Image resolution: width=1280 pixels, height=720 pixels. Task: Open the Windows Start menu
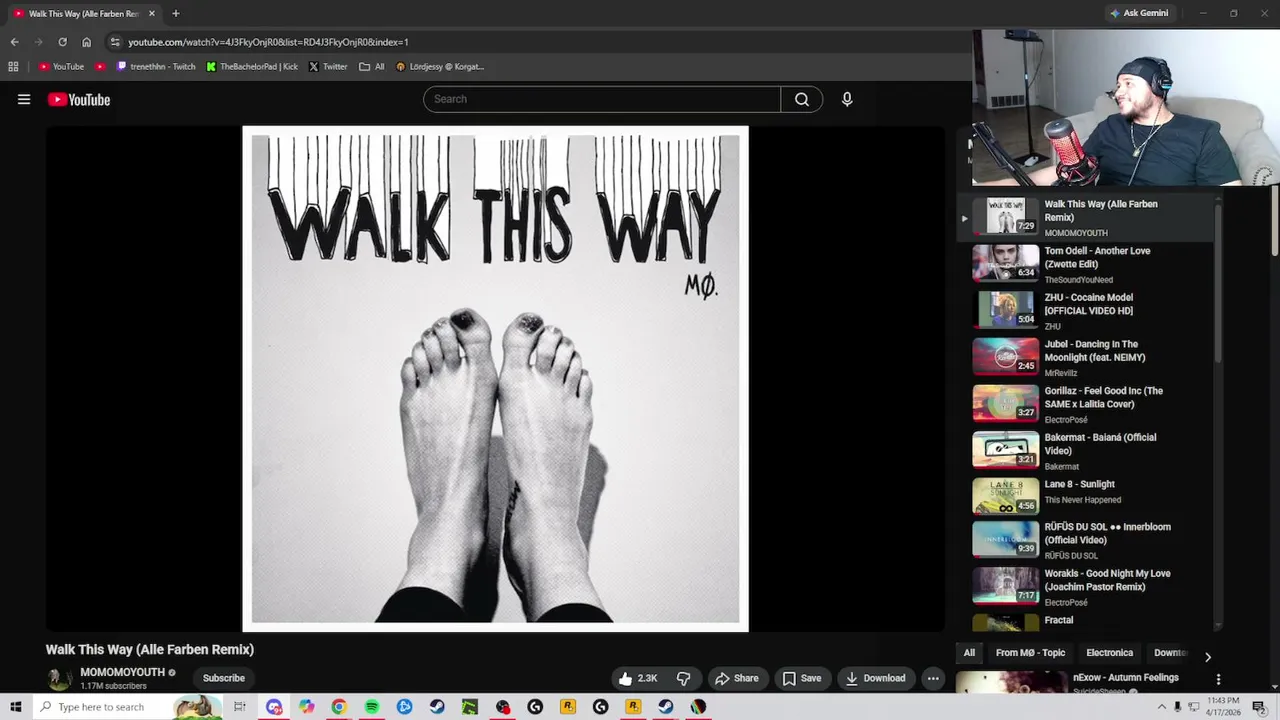click(x=15, y=707)
